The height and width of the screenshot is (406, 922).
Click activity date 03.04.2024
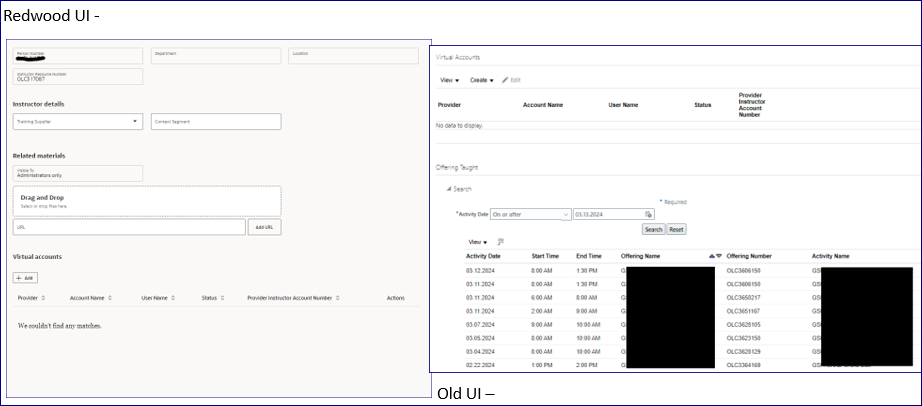[480, 352]
